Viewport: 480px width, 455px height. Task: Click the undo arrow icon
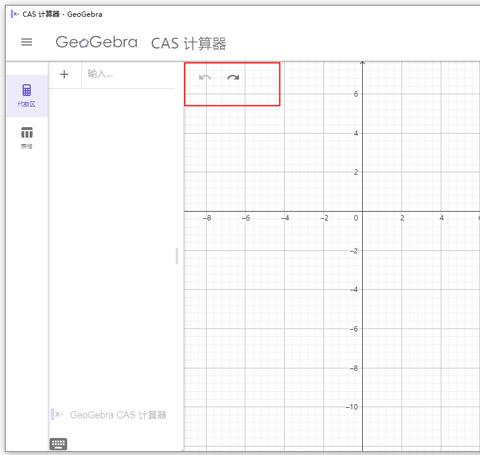pyautogui.click(x=205, y=77)
